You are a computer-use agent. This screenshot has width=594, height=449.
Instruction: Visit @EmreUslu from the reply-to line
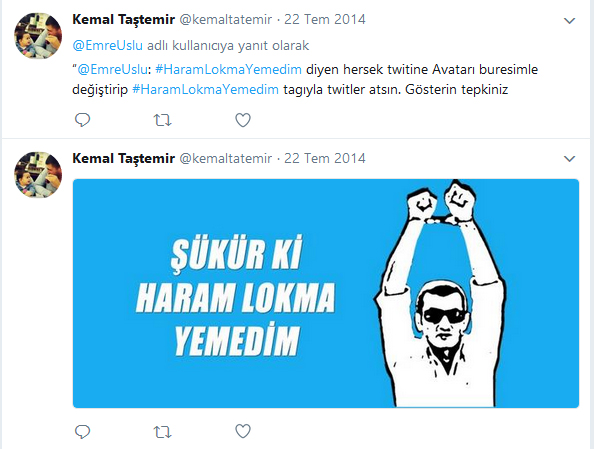tap(108, 45)
